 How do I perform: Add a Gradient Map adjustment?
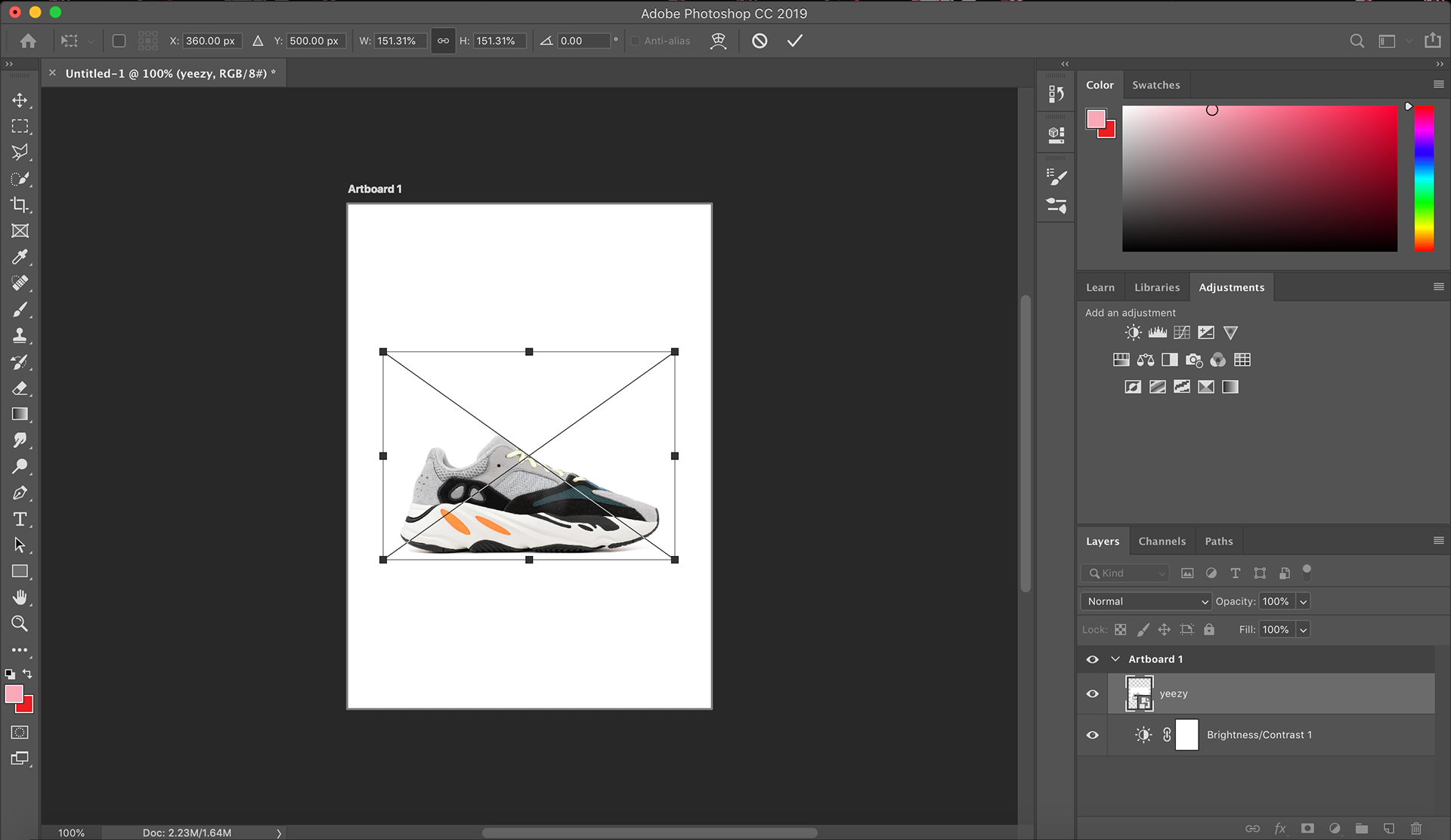click(x=1230, y=387)
